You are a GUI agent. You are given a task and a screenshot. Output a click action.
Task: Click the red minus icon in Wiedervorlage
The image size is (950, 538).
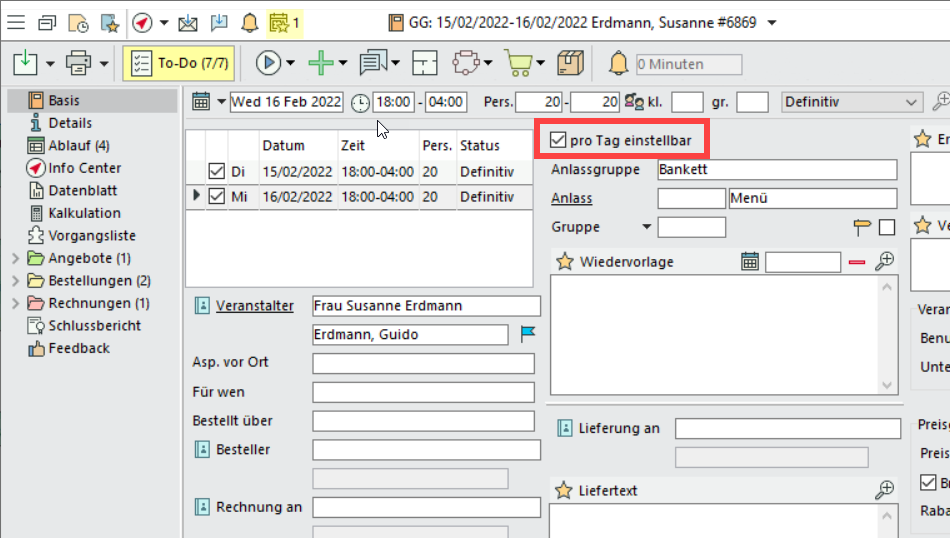(x=857, y=262)
